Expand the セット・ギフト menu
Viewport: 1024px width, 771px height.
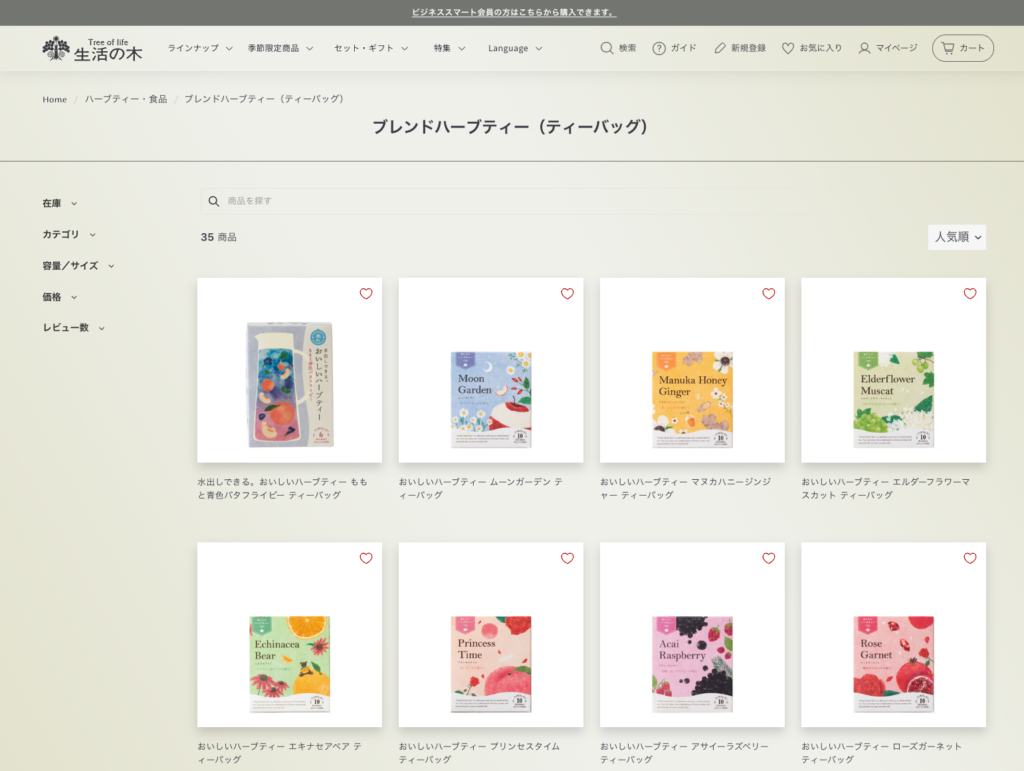[371, 48]
